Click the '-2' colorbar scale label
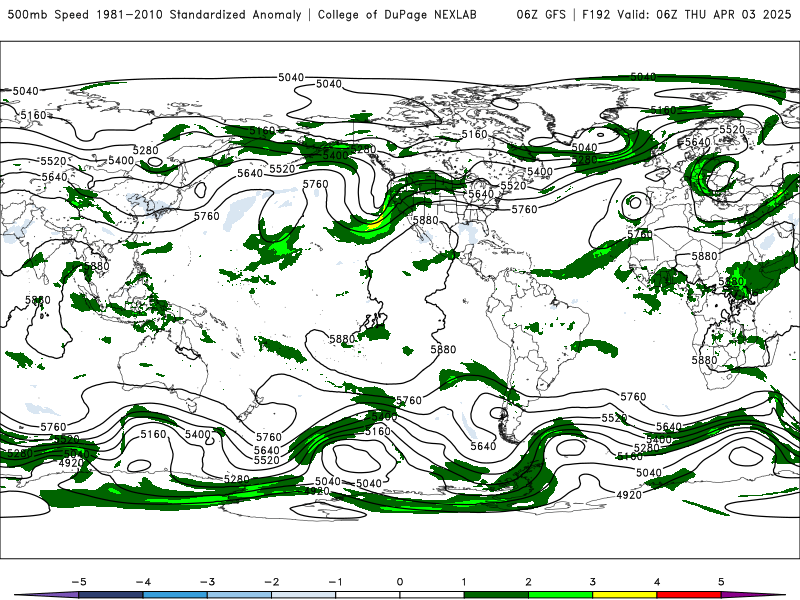The width and height of the screenshot is (800, 600). pos(271,582)
